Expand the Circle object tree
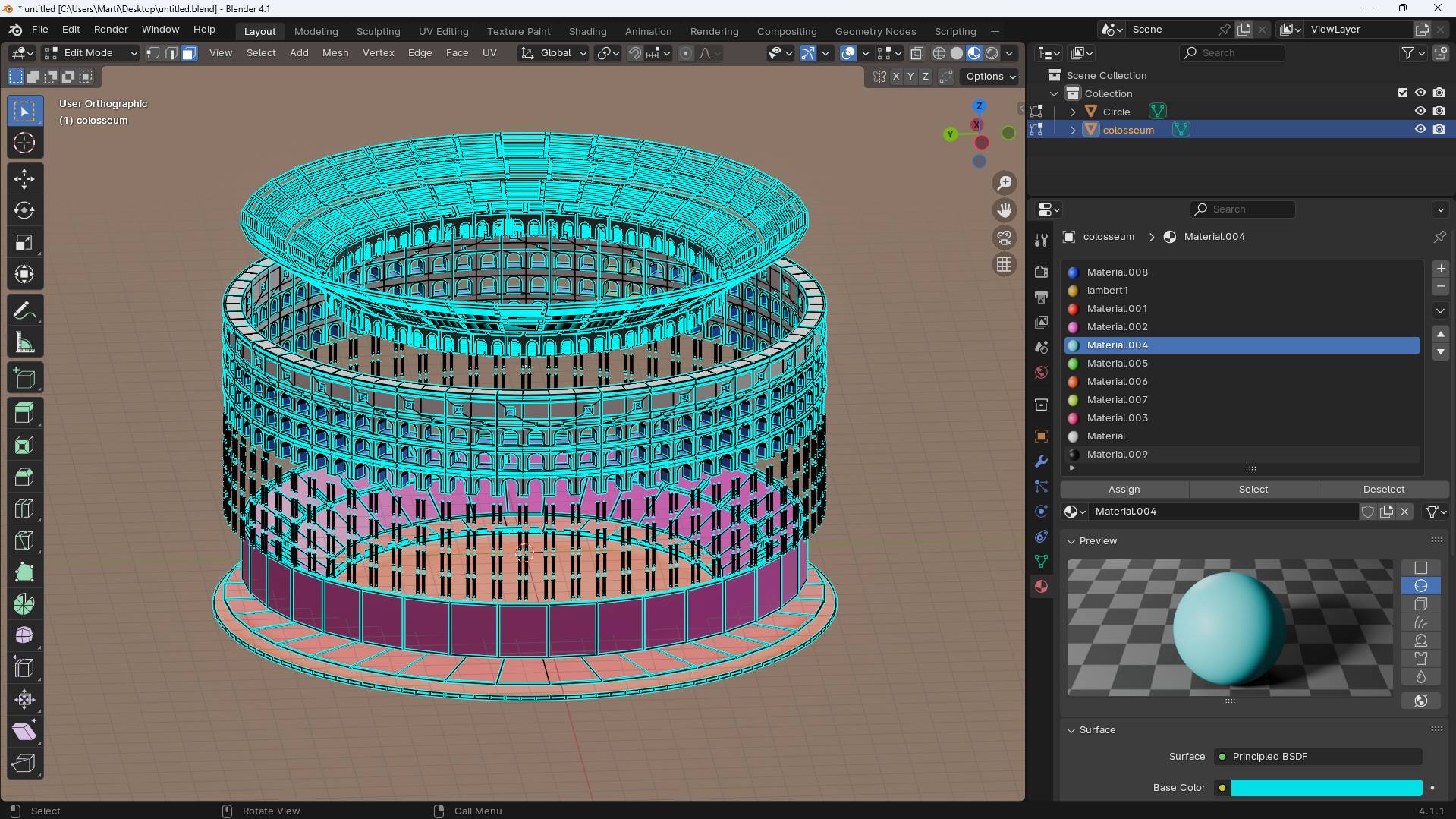 tap(1072, 112)
